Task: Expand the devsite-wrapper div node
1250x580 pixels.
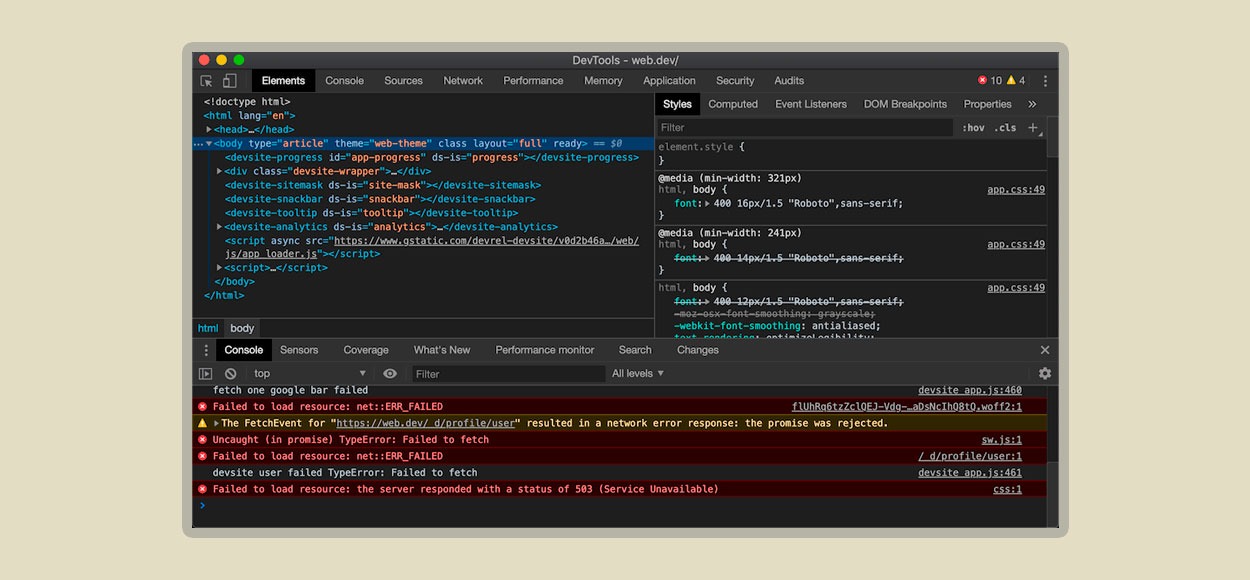Action: pyautogui.click(x=219, y=172)
